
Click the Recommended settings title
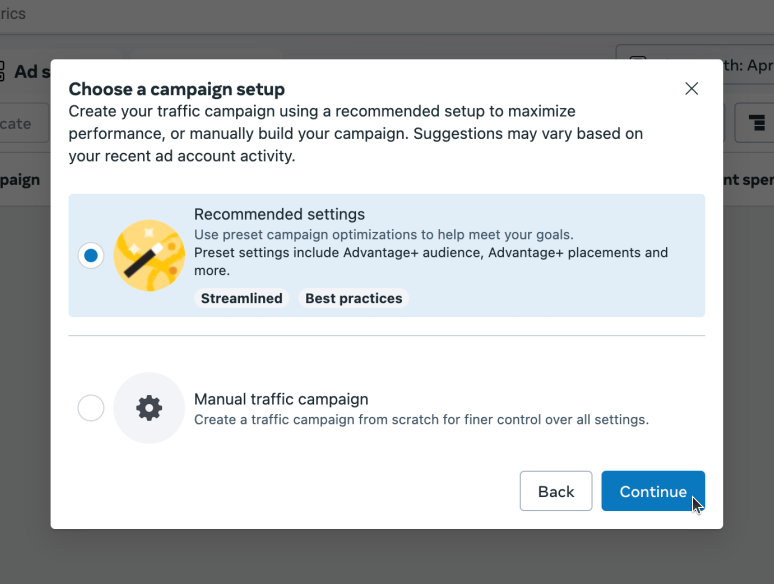pyautogui.click(x=279, y=214)
